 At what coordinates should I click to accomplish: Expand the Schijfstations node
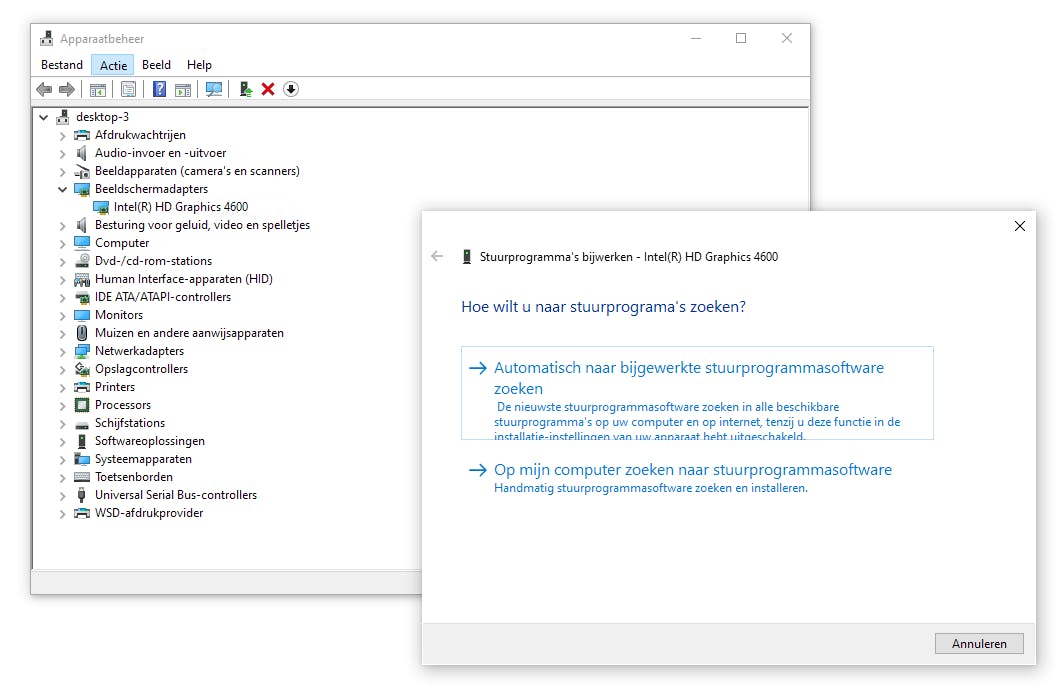(62, 423)
